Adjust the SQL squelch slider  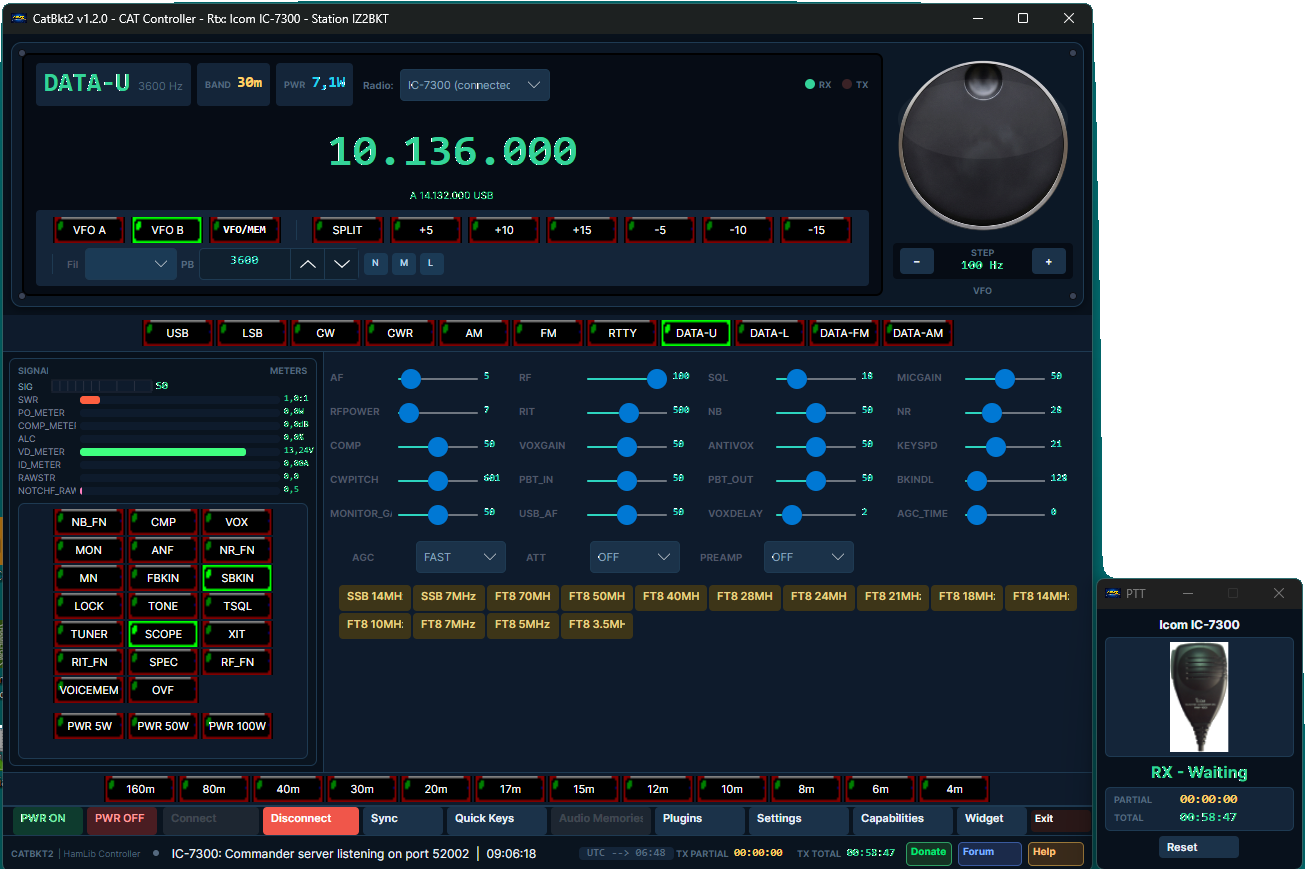click(816, 378)
